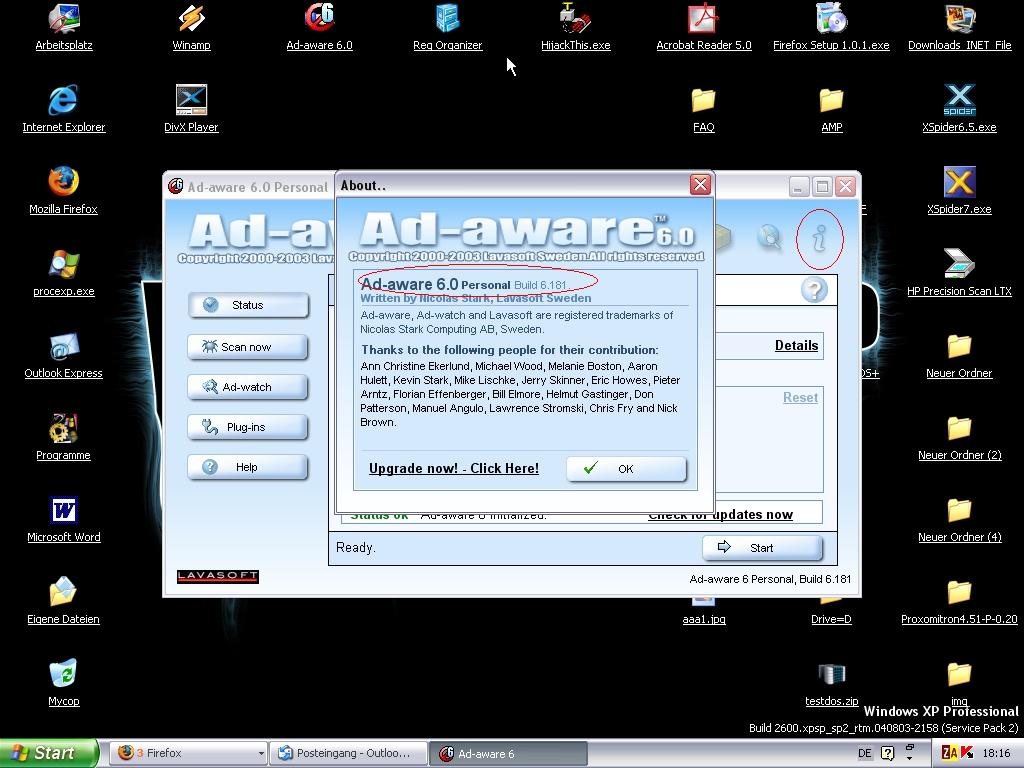This screenshot has height=768, width=1024.
Task: Click the Help button in Ad-aware sidebar
Action: coord(248,467)
